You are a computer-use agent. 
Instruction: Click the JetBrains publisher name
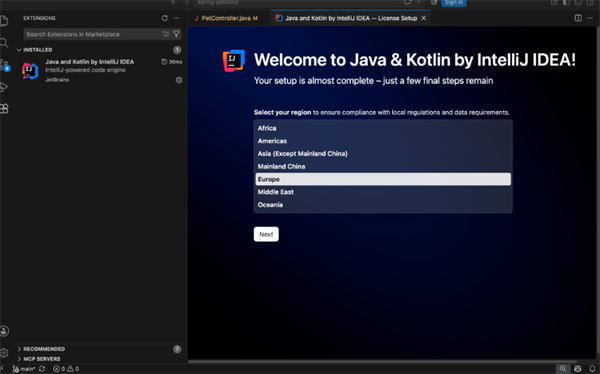(57, 80)
